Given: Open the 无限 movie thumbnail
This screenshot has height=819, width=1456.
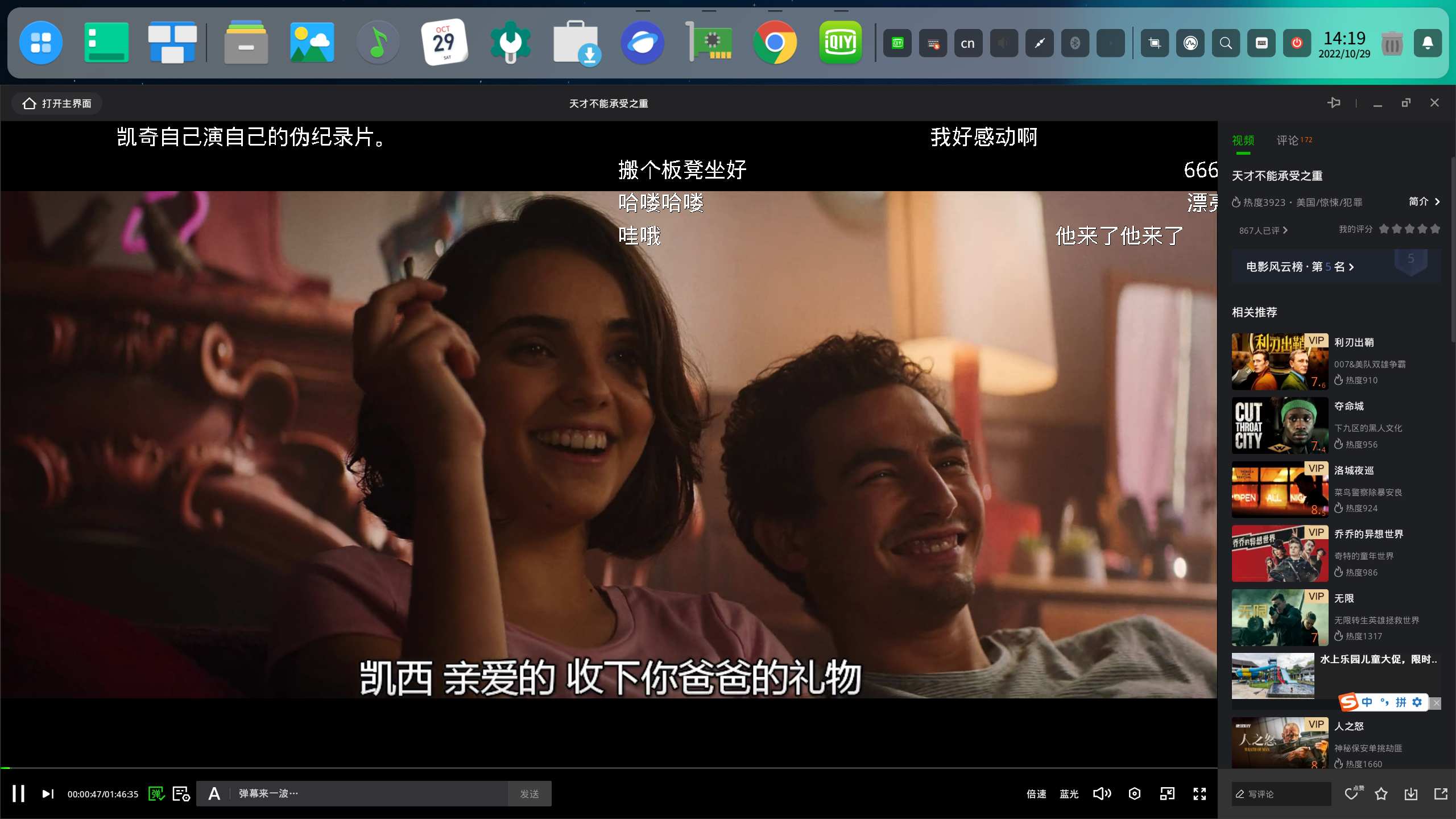Looking at the screenshot, I should pyautogui.click(x=1280, y=617).
